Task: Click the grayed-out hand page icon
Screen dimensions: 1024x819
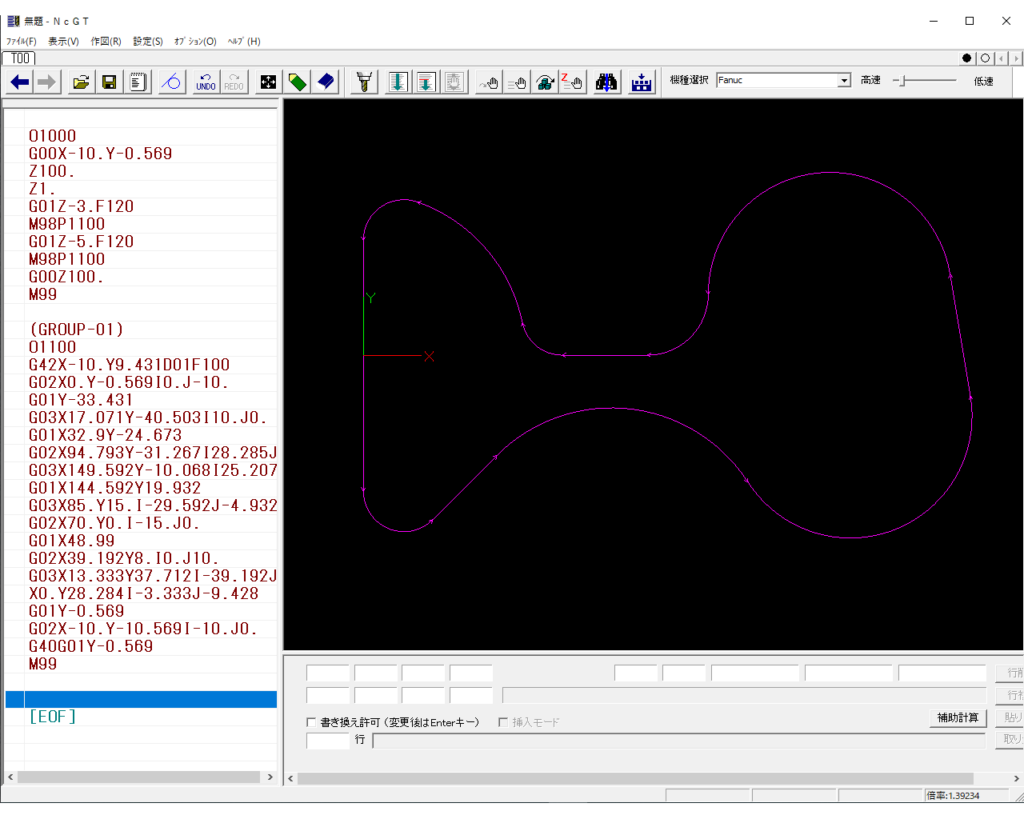Action: tap(454, 82)
